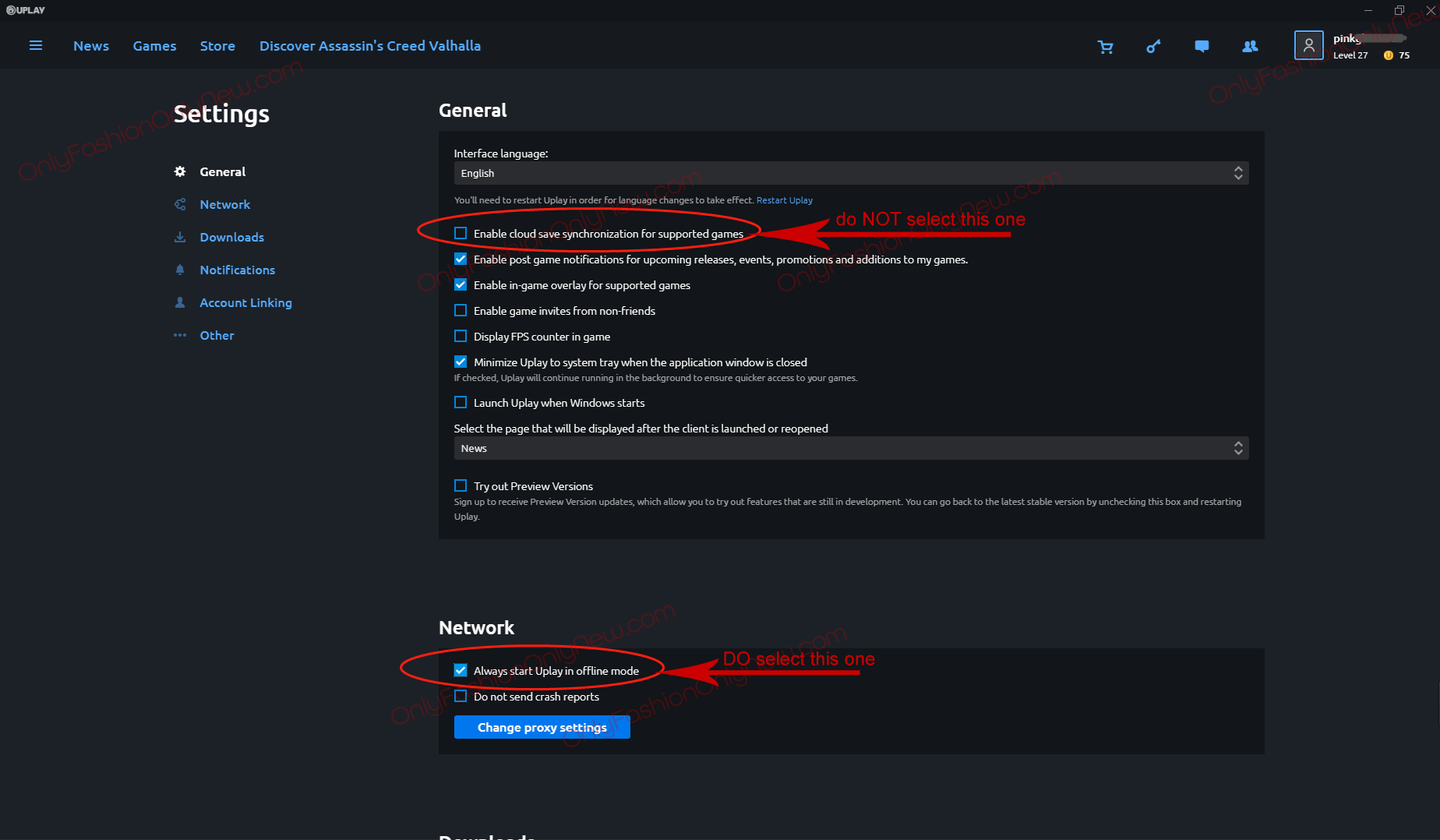The width and height of the screenshot is (1440, 840).
Task: Click the Downloads arrow icon
Action: tap(180, 237)
